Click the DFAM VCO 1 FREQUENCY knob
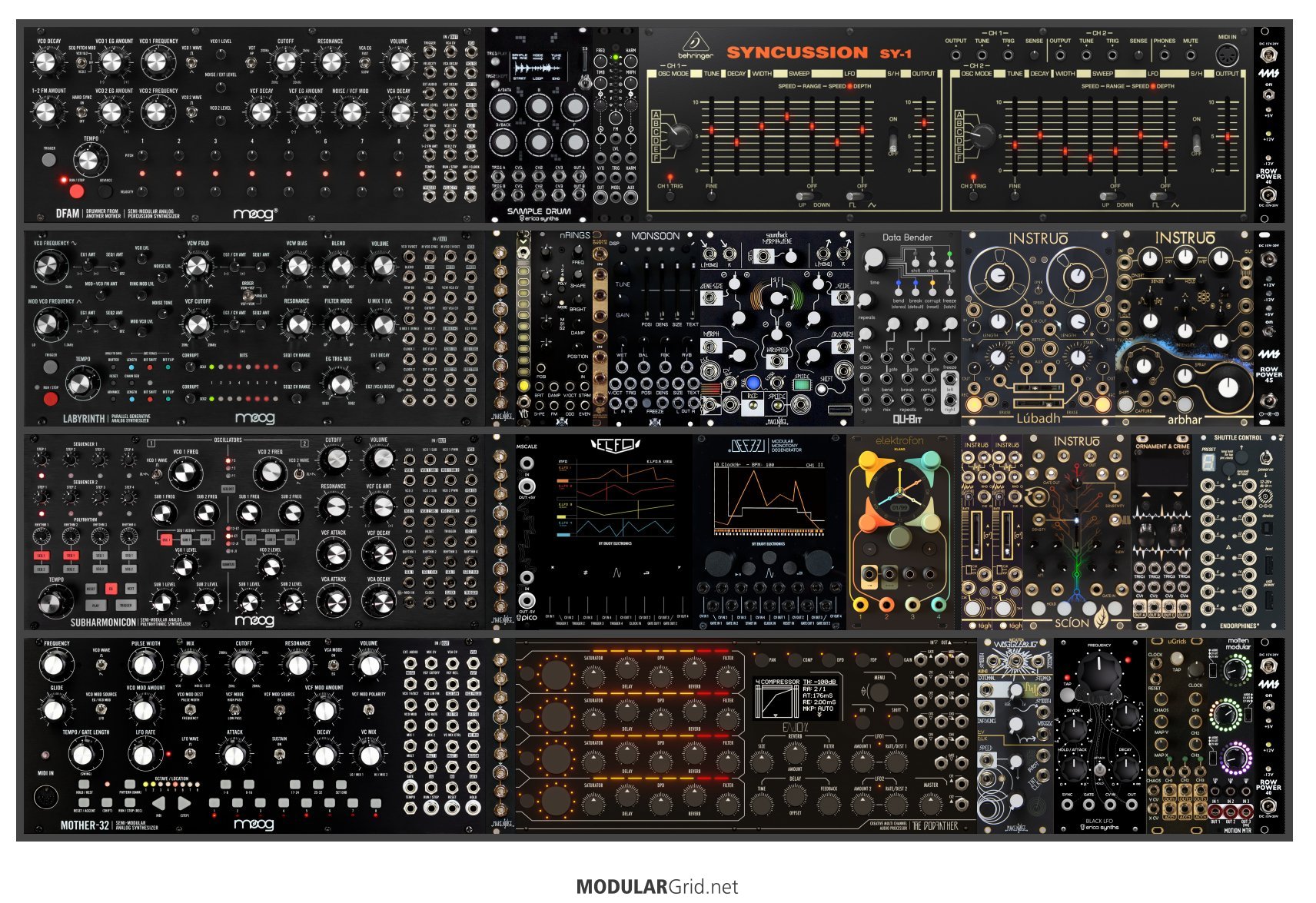Screen dimensions: 1316x903 [x=158, y=62]
